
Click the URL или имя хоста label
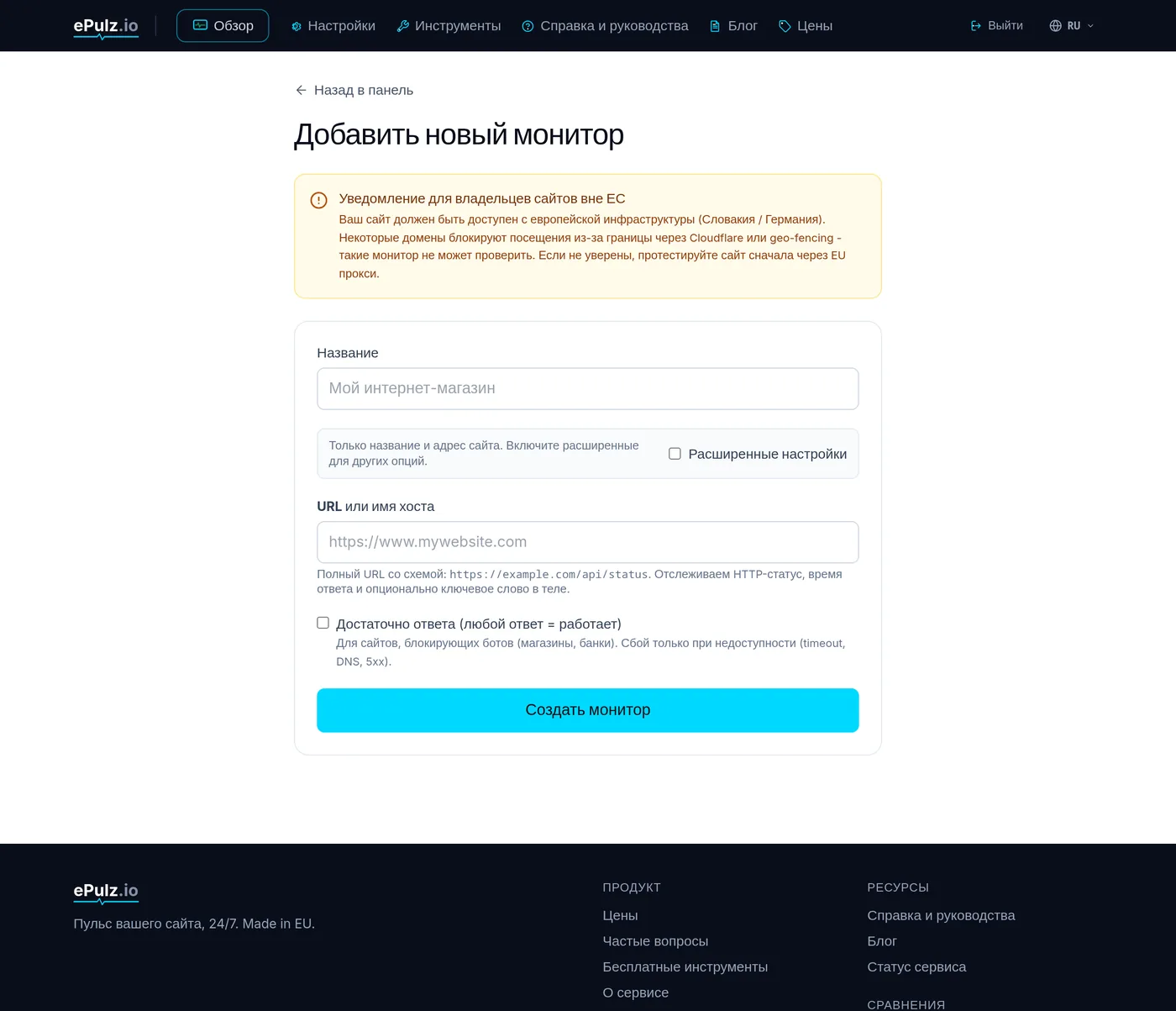click(375, 506)
